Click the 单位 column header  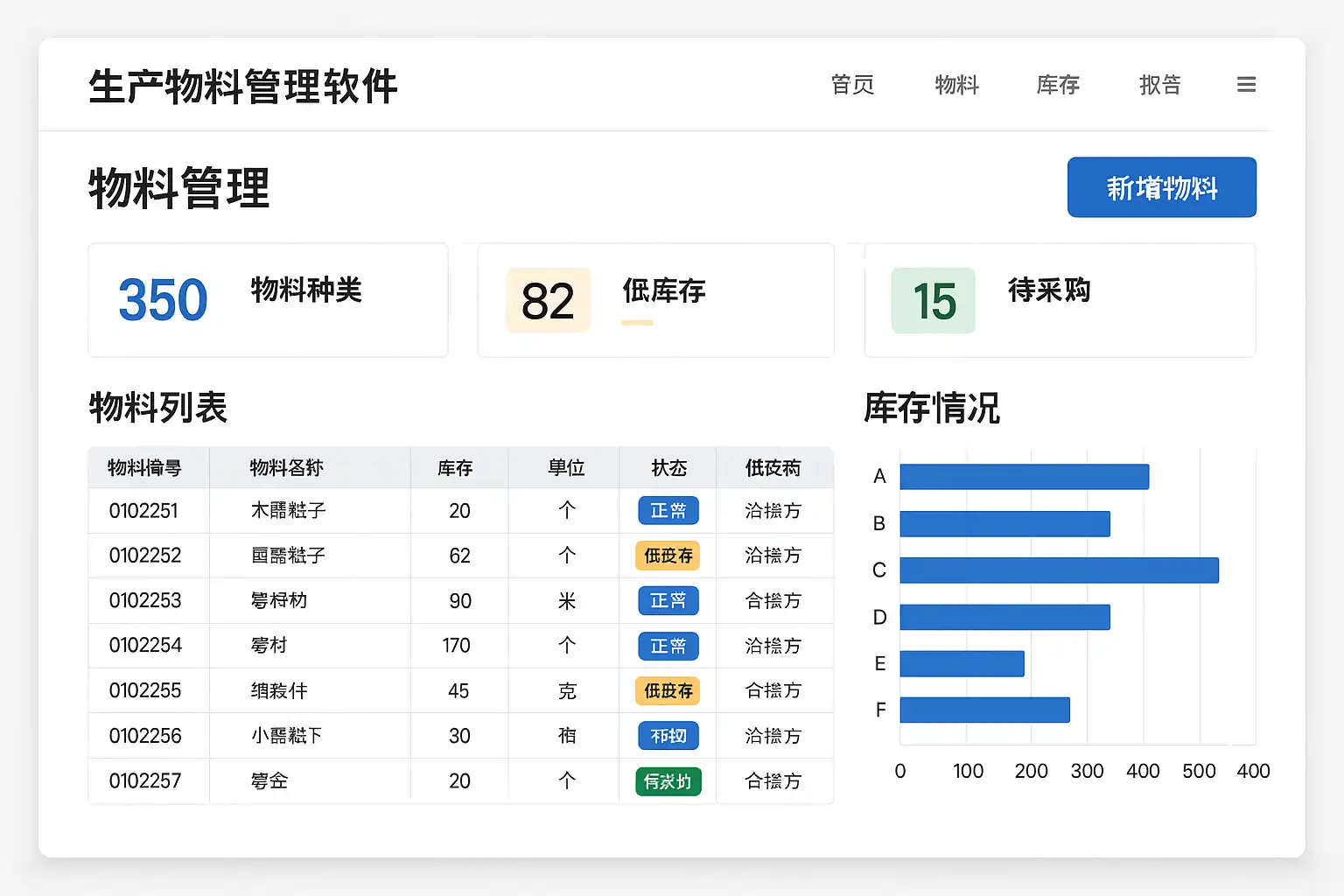pyautogui.click(x=566, y=468)
